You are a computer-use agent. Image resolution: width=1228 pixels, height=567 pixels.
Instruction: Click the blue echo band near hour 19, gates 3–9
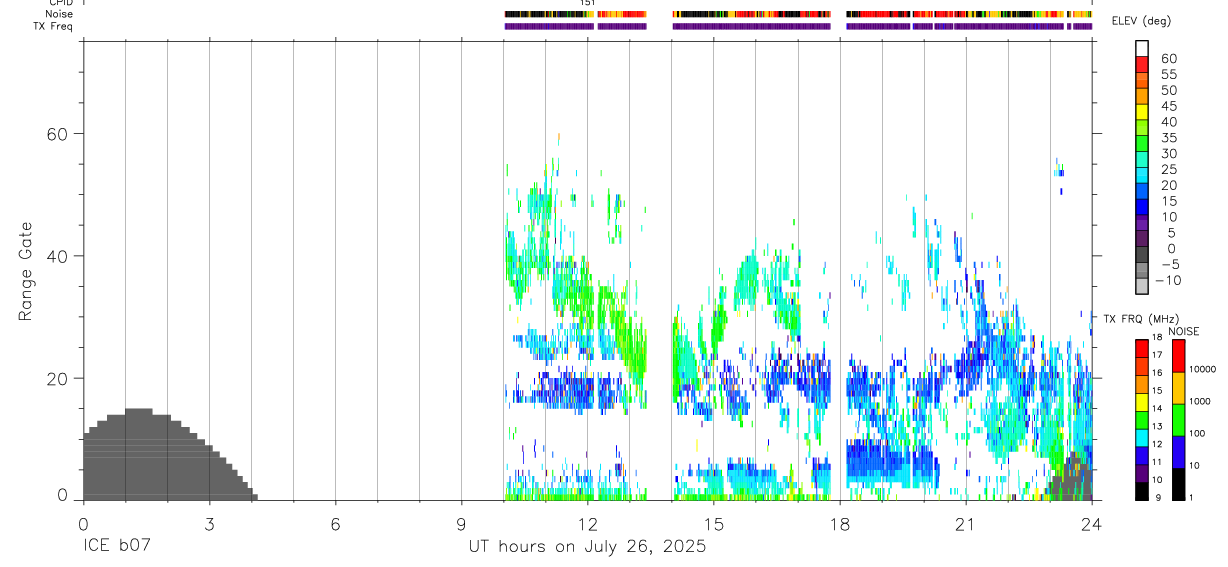(893, 464)
